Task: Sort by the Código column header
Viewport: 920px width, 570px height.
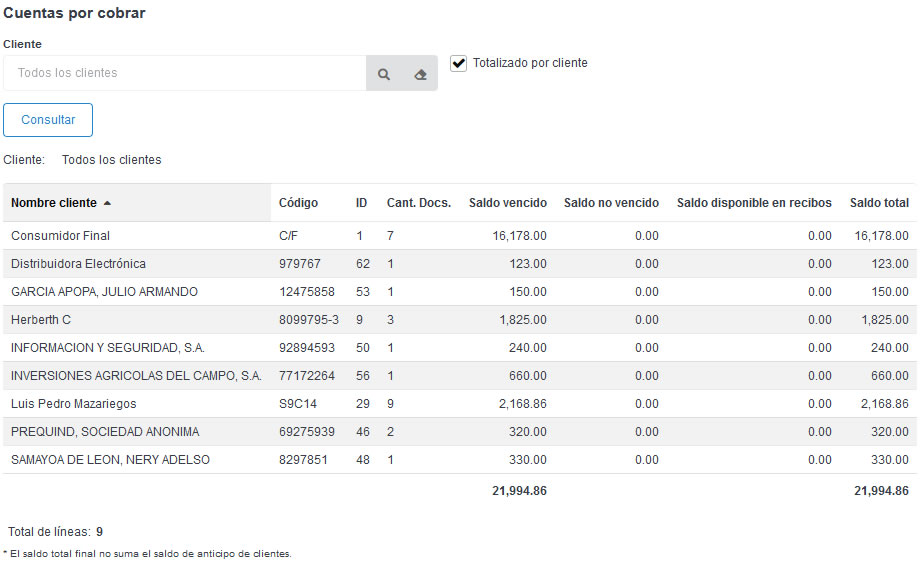Action: coord(298,203)
